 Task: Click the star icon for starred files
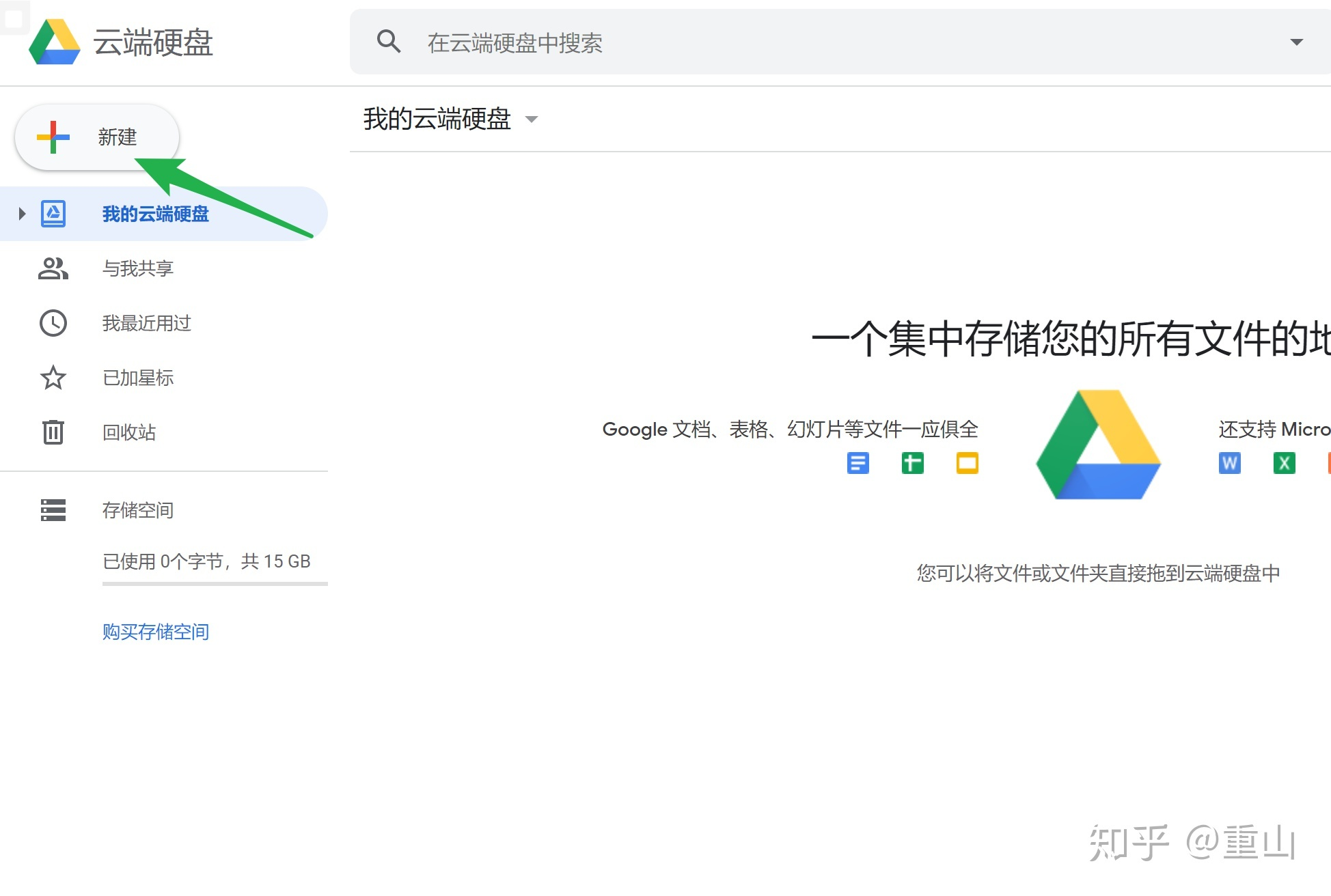pyautogui.click(x=53, y=378)
